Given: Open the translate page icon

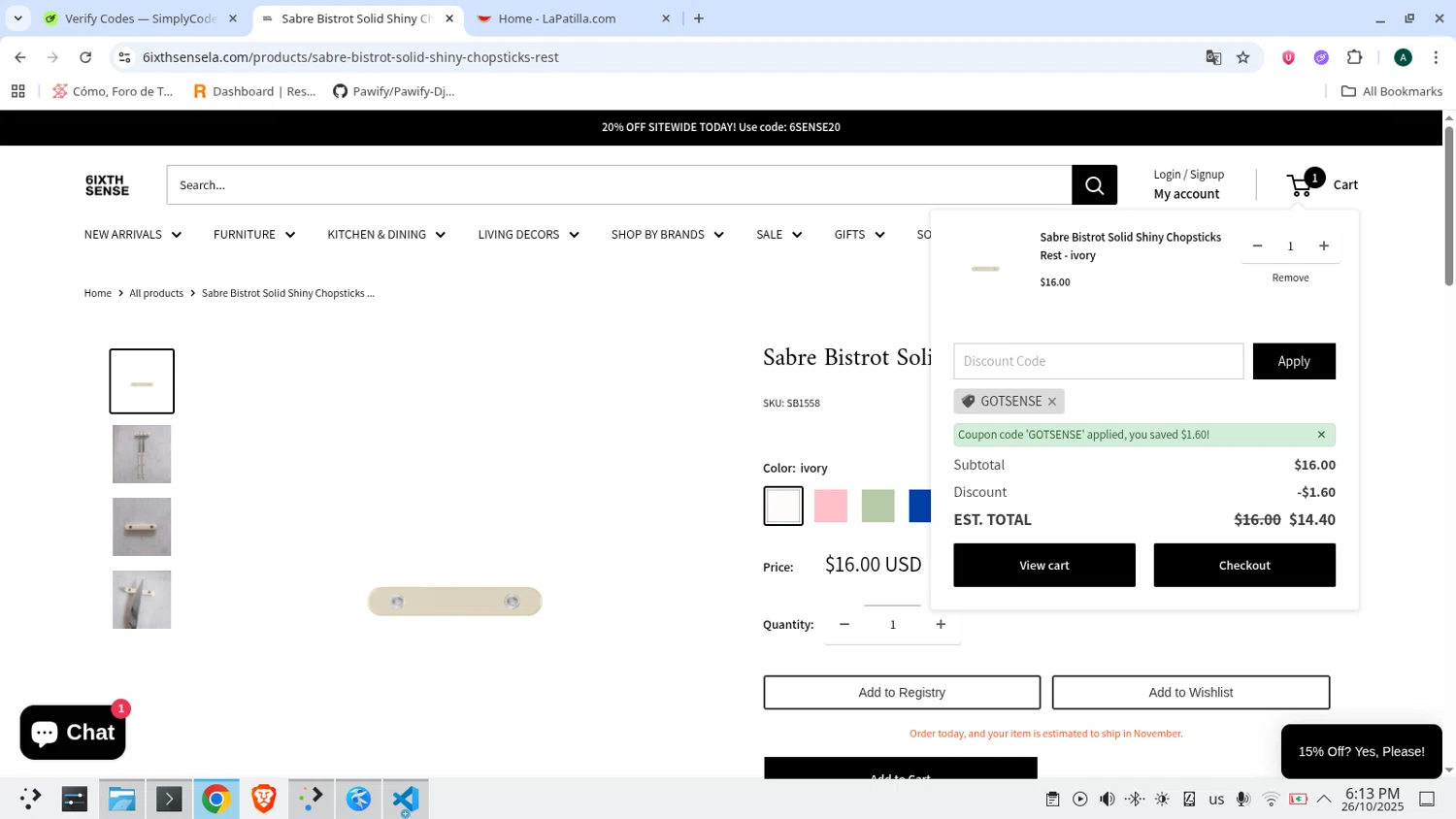Looking at the screenshot, I should [1213, 57].
